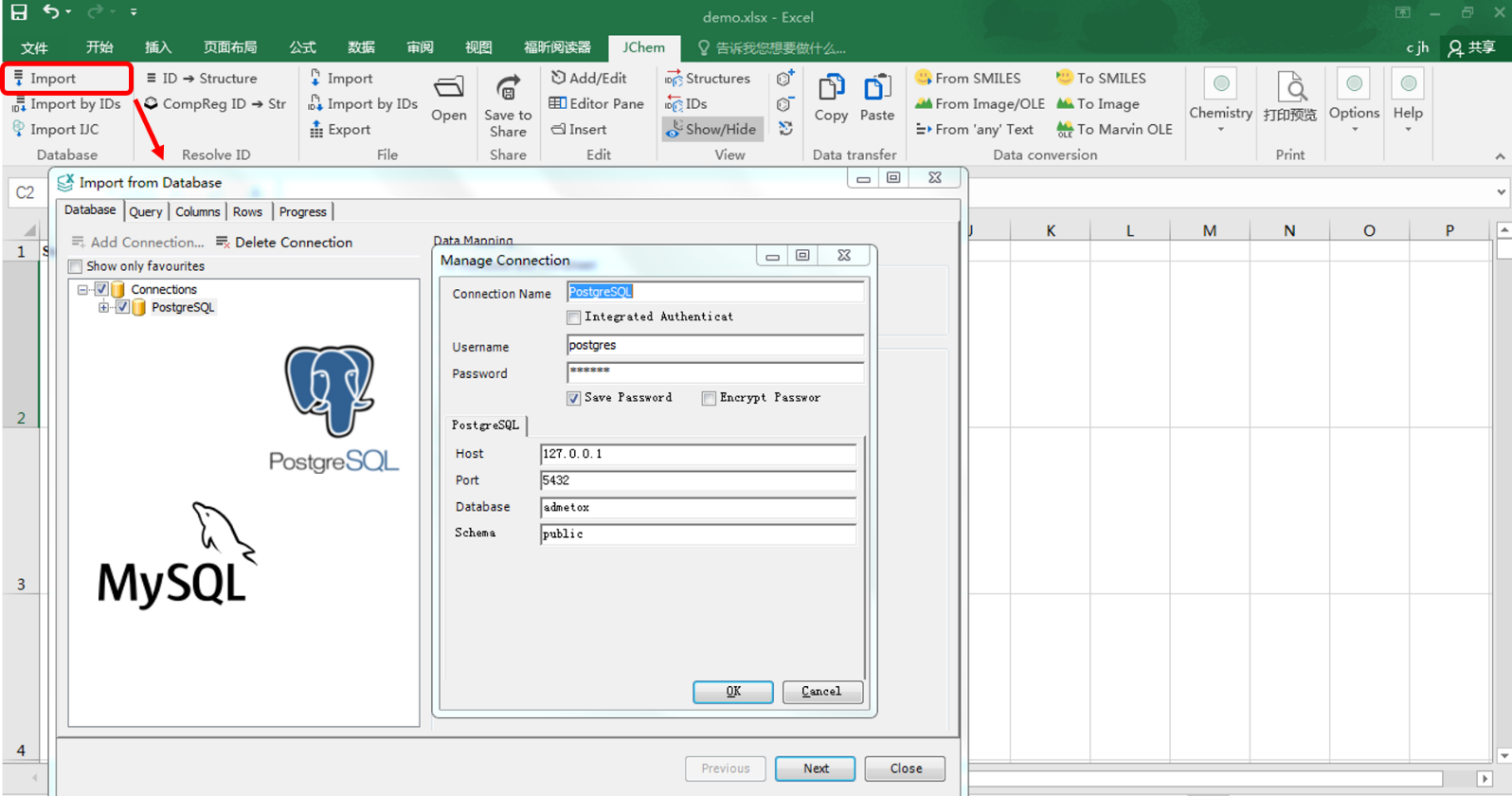Switch to the Query tab

(x=146, y=211)
